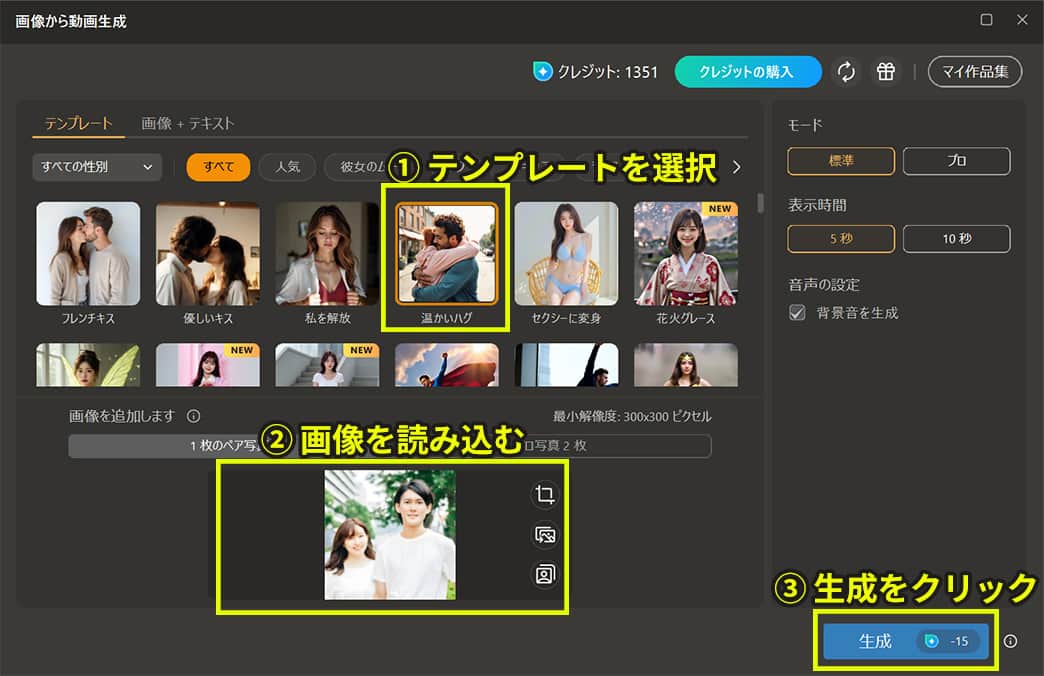The height and width of the screenshot is (676, 1044).
Task: Click the クレジットの購入 button
Action: point(748,71)
